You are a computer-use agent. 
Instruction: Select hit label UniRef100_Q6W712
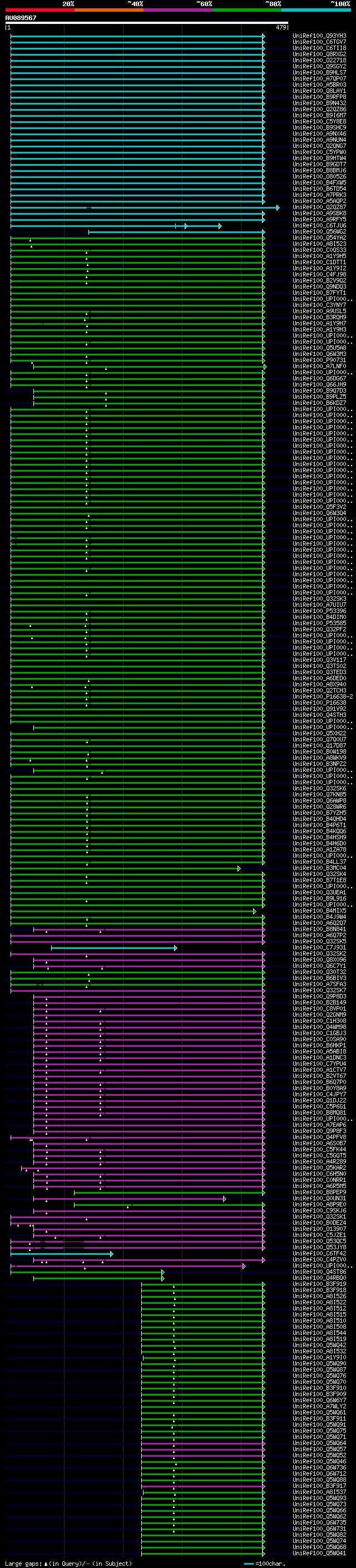click(x=319, y=1473)
